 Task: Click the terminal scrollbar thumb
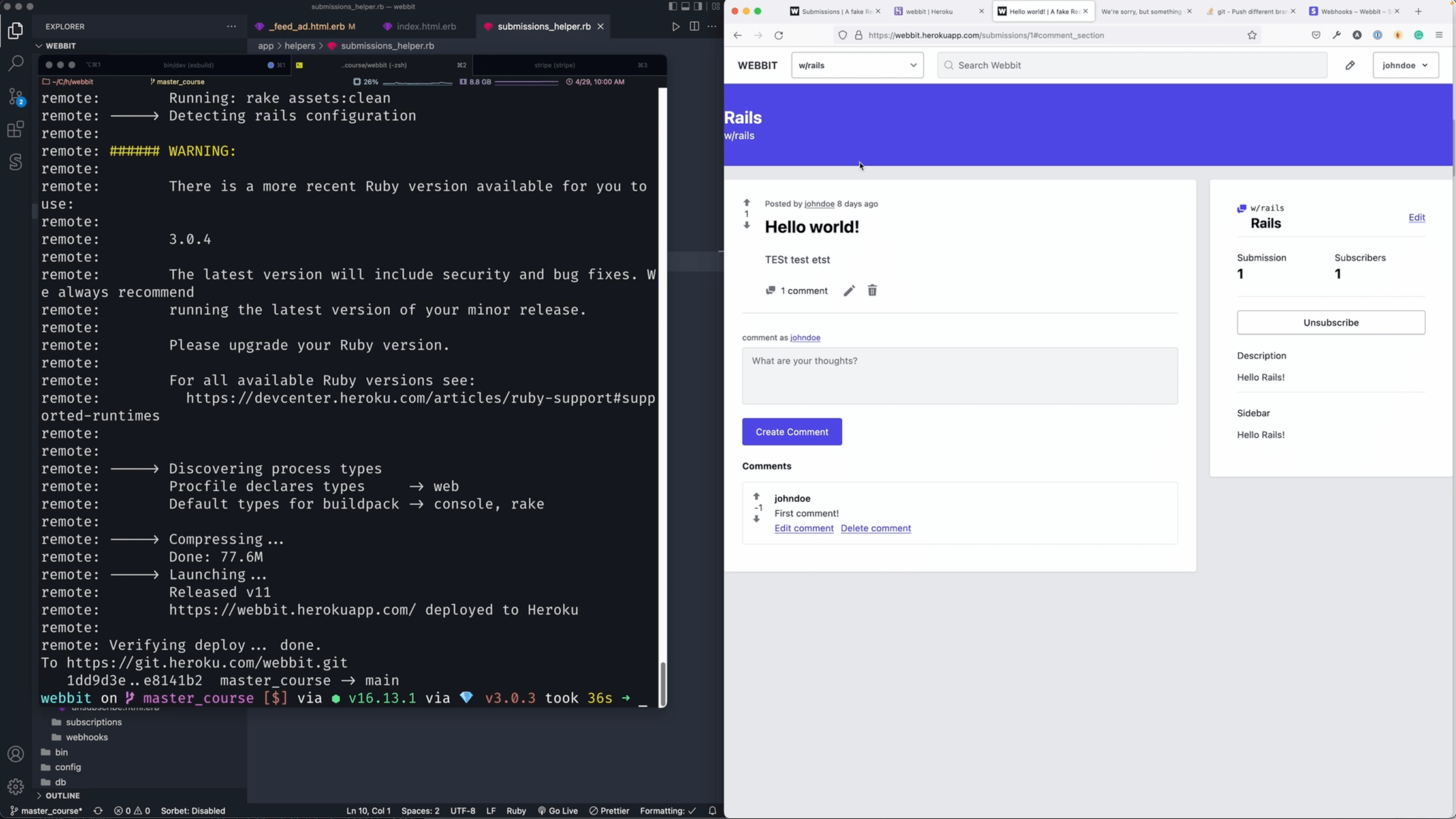(x=663, y=684)
